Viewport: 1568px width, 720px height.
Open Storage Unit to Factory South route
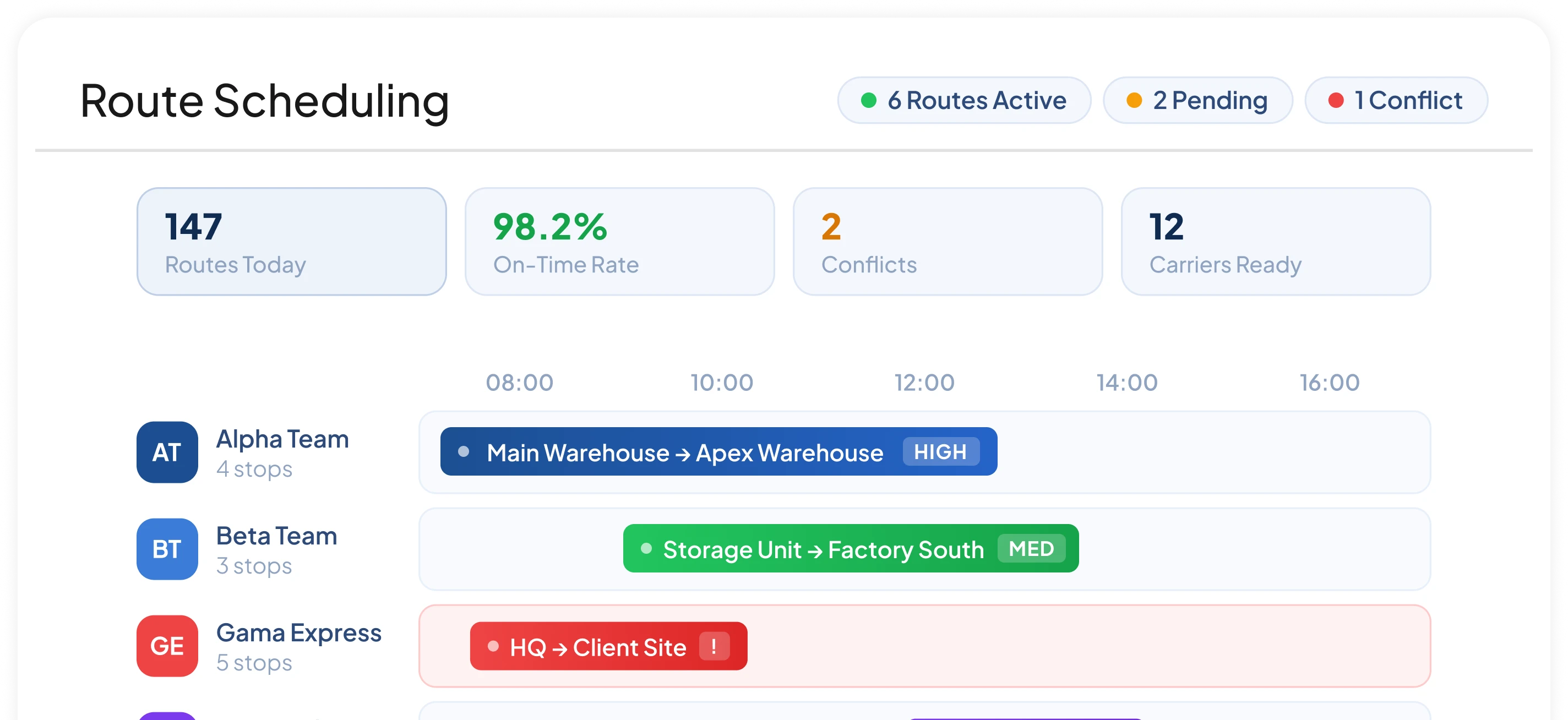pyautogui.click(x=851, y=548)
